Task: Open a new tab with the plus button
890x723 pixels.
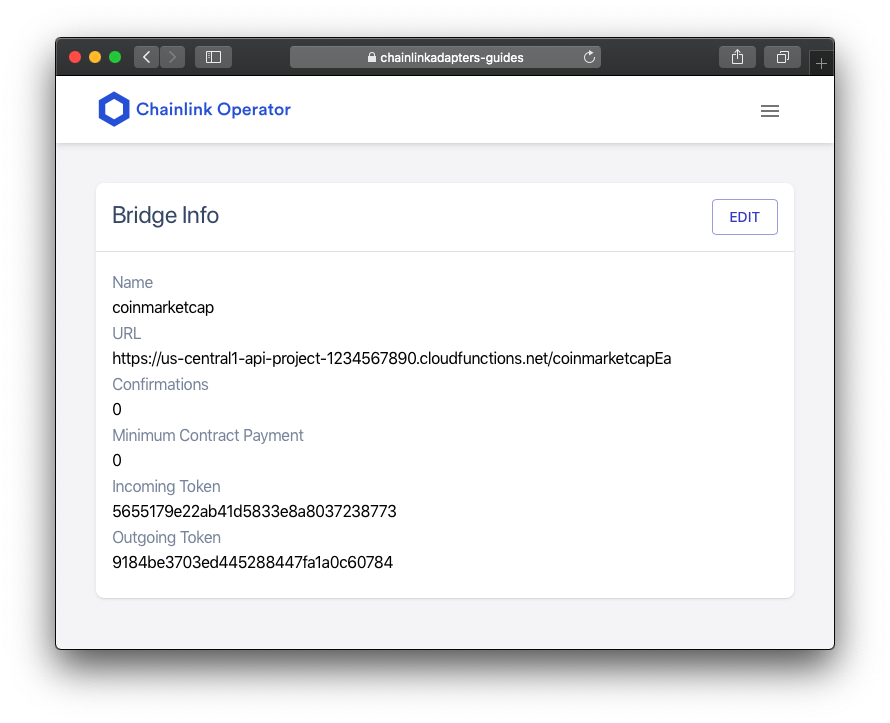Action: (x=821, y=64)
